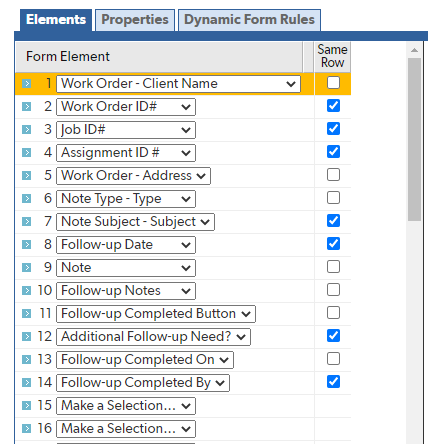Open the Dynamic Form Rules tab
This screenshot has width=428, height=444.
click(x=249, y=20)
